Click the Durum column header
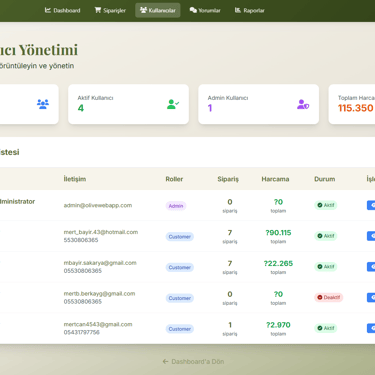This screenshot has height=375, width=375. tap(324, 179)
